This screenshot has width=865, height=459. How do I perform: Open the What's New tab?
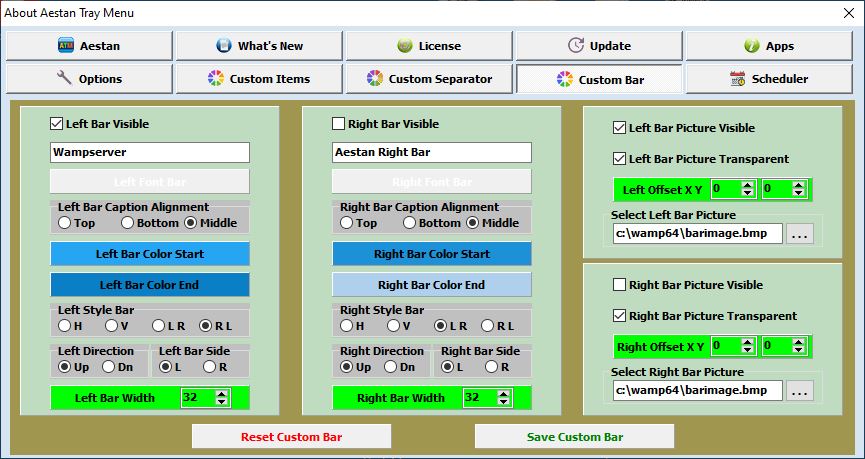[259, 46]
